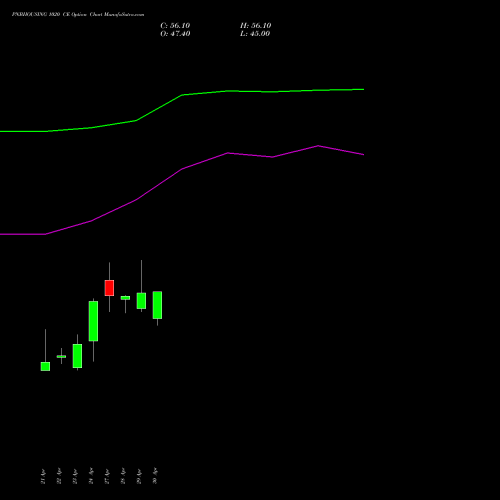Select the last green candle for 30 Apr
Screen dimensions: 500x500
pyautogui.click(x=157, y=305)
